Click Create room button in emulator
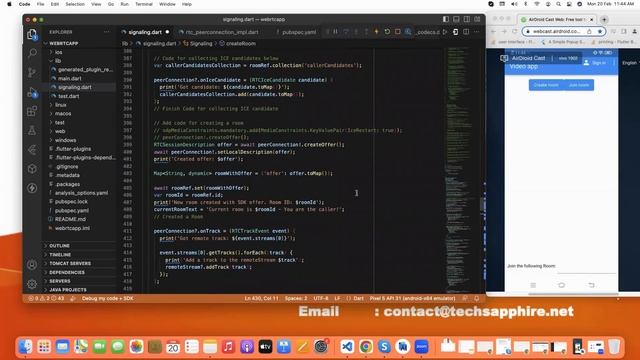Image resolution: width=640 pixels, height=360 pixels. tap(546, 85)
